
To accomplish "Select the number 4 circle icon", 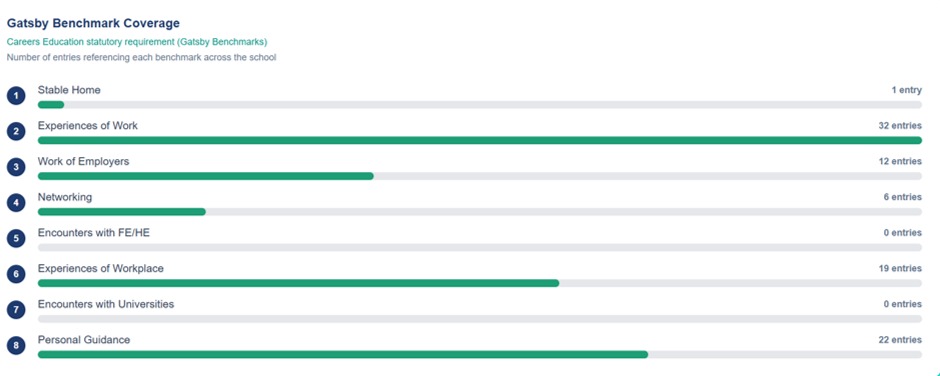I will point(16,203).
